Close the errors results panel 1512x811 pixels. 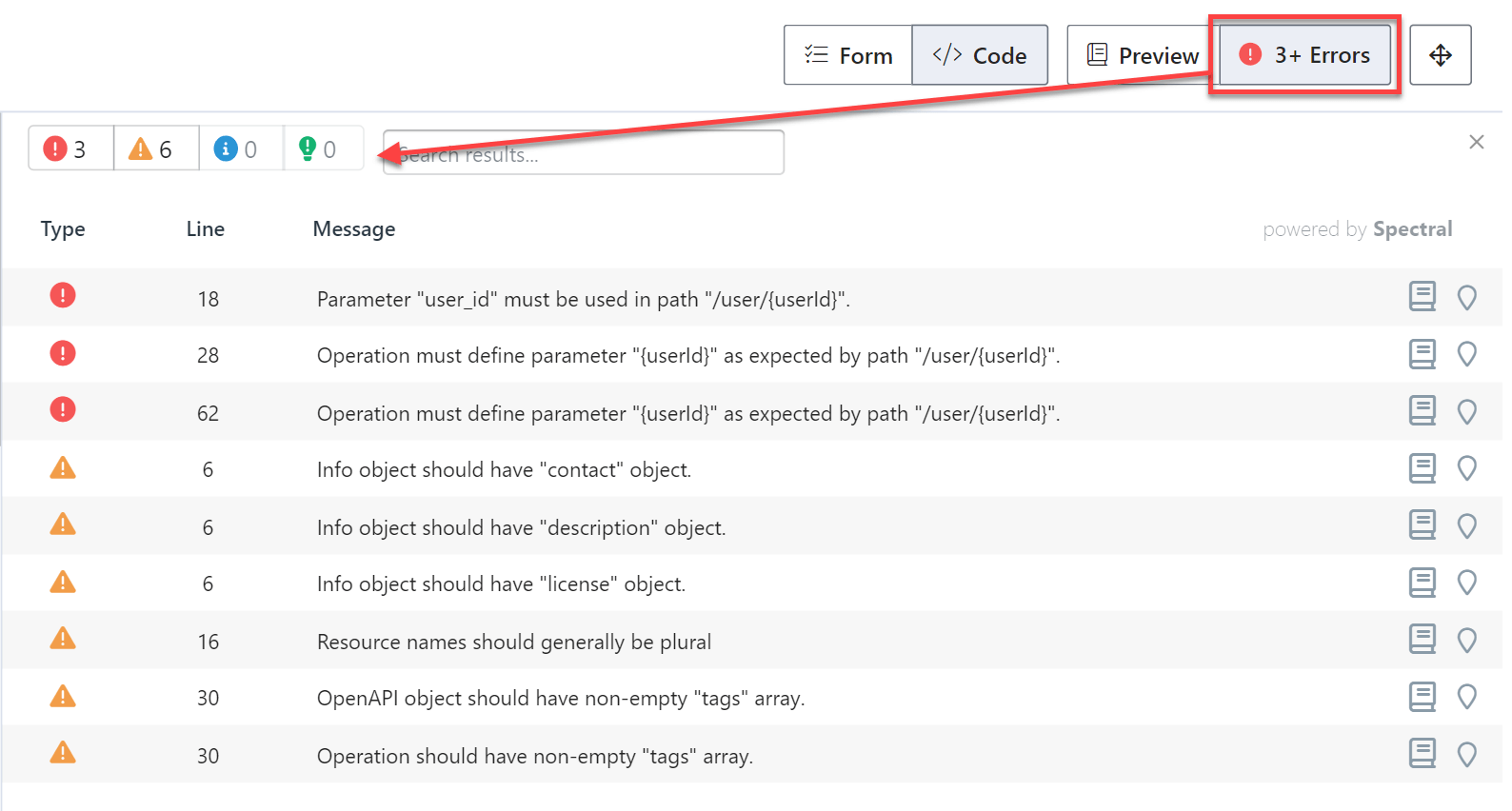click(x=1476, y=142)
